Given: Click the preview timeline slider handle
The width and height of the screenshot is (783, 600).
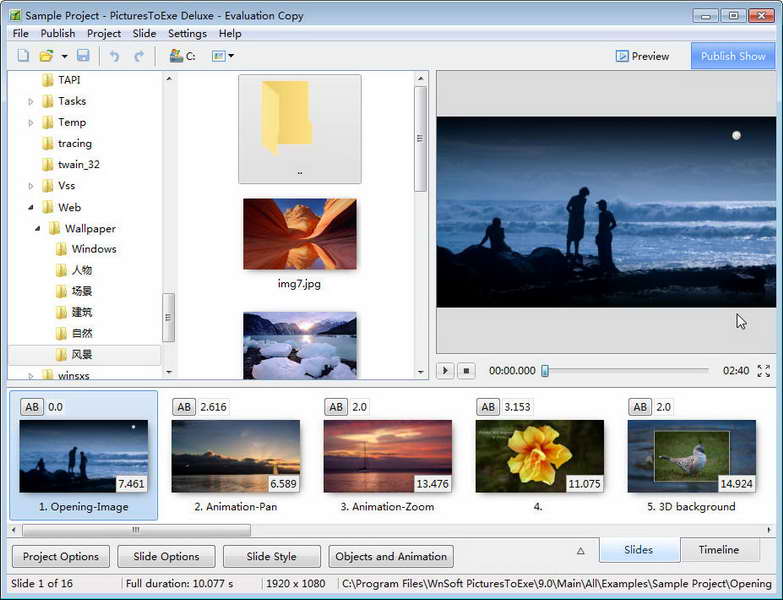Looking at the screenshot, I should point(545,370).
